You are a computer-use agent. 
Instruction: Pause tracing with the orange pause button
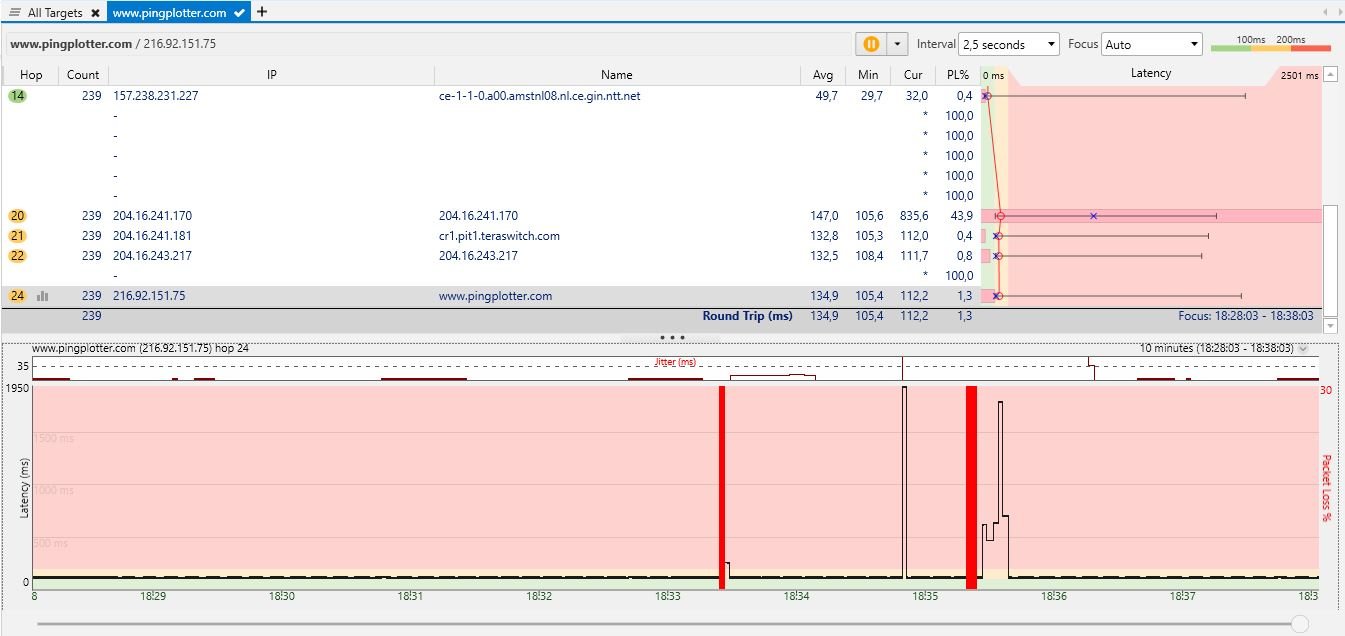[870, 44]
